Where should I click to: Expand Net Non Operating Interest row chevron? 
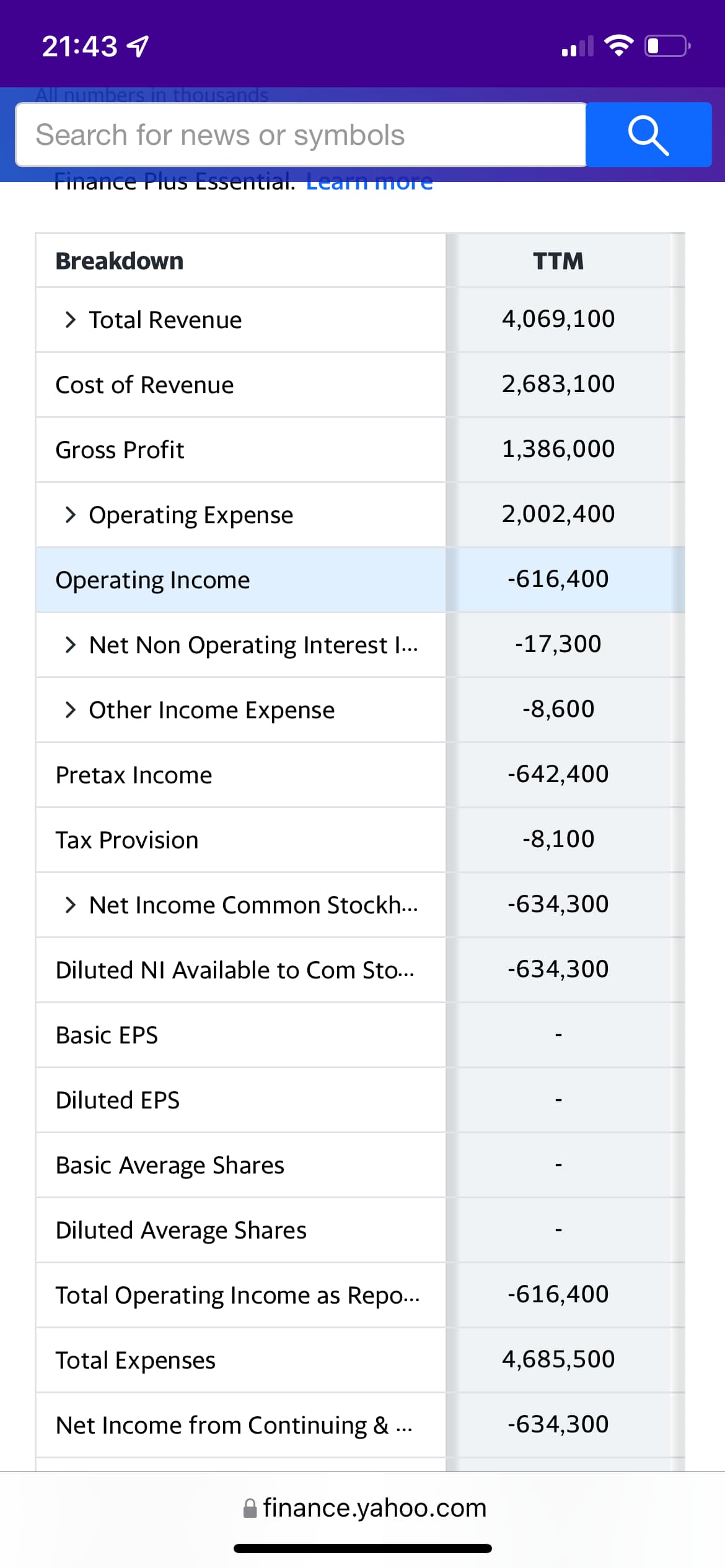click(x=71, y=645)
